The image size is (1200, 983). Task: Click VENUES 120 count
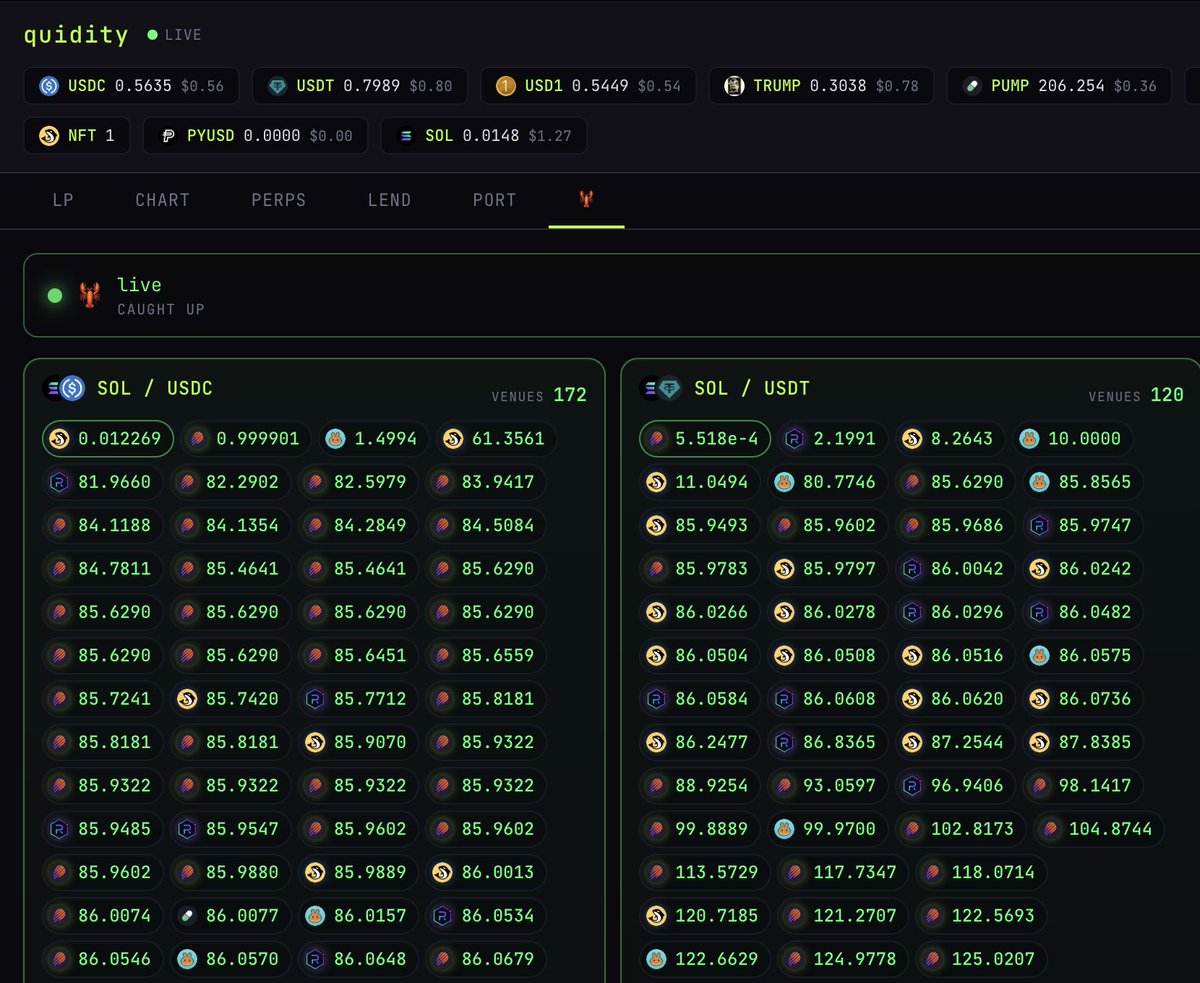pyautogui.click(x=1136, y=395)
